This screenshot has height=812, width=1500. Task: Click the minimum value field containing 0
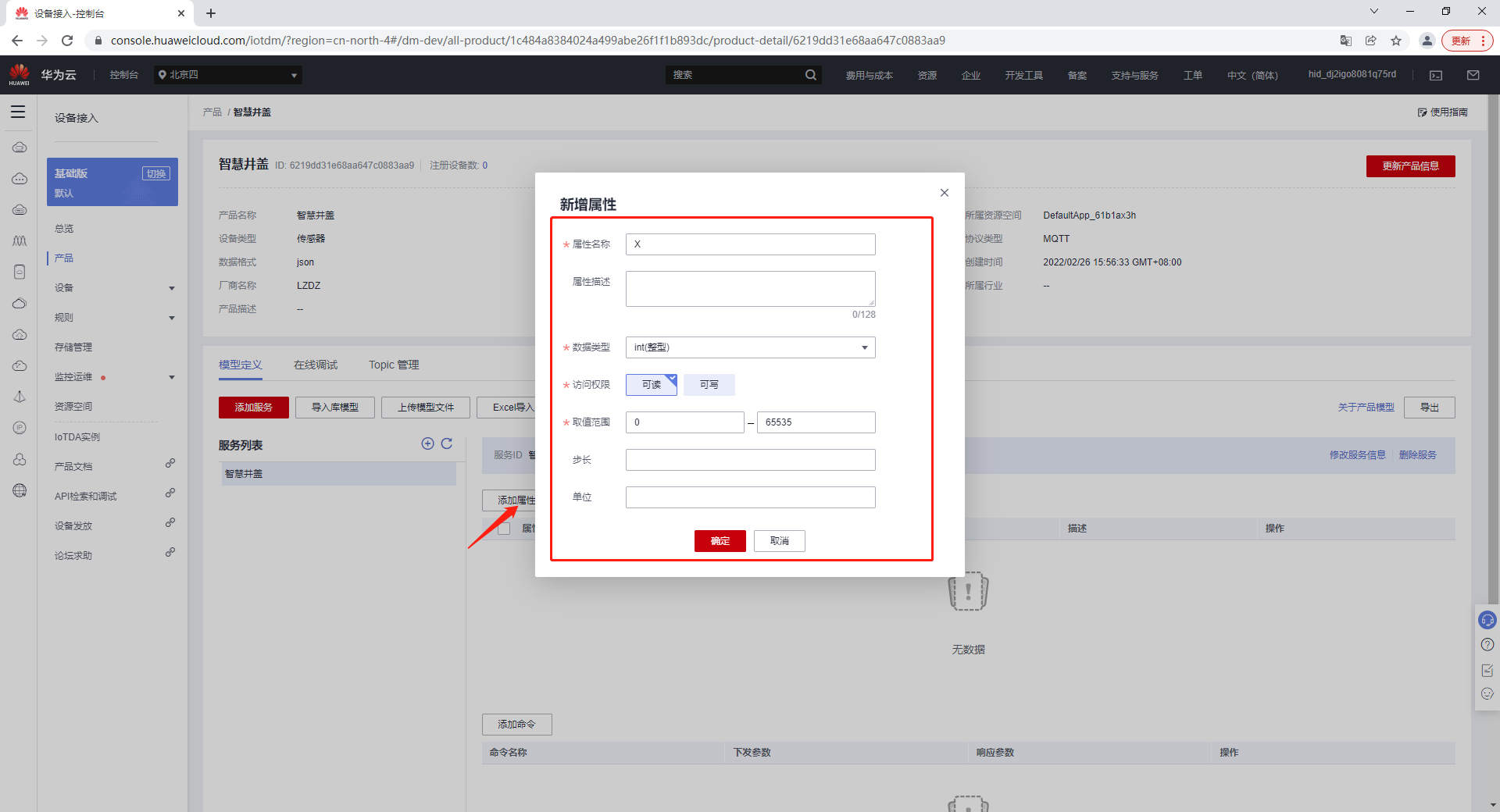pos(684,422)
